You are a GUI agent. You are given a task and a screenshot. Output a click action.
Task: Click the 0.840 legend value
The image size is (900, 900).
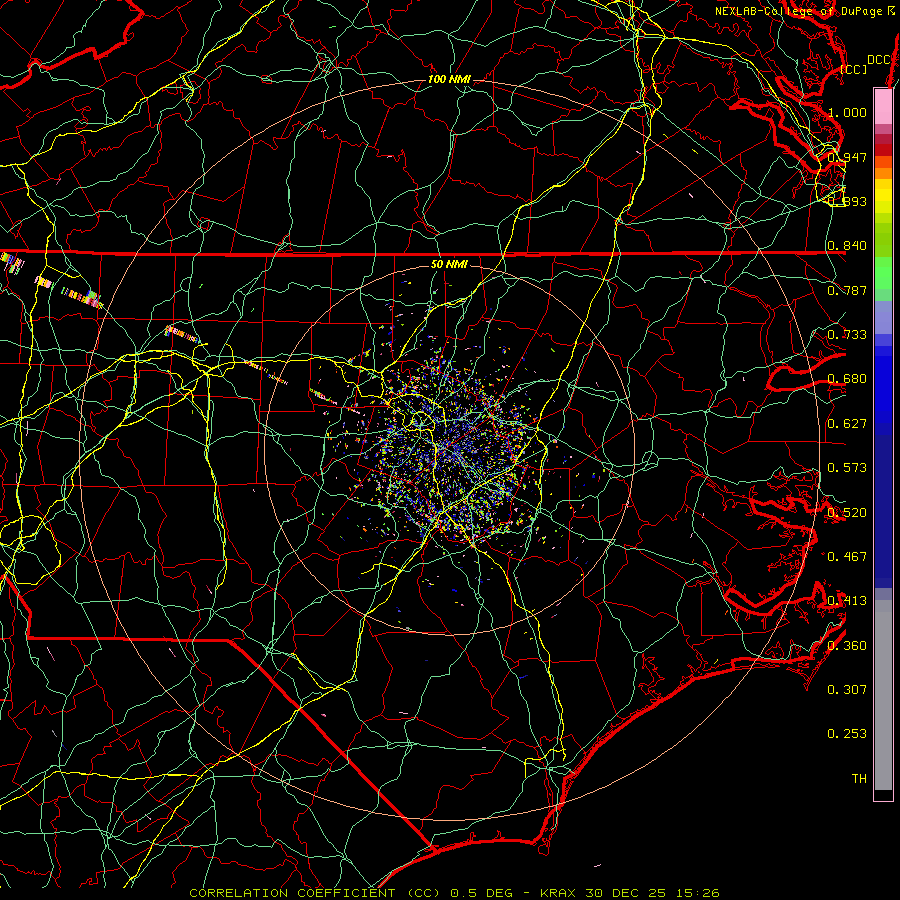pyautogui.click(x=847, y=246)
